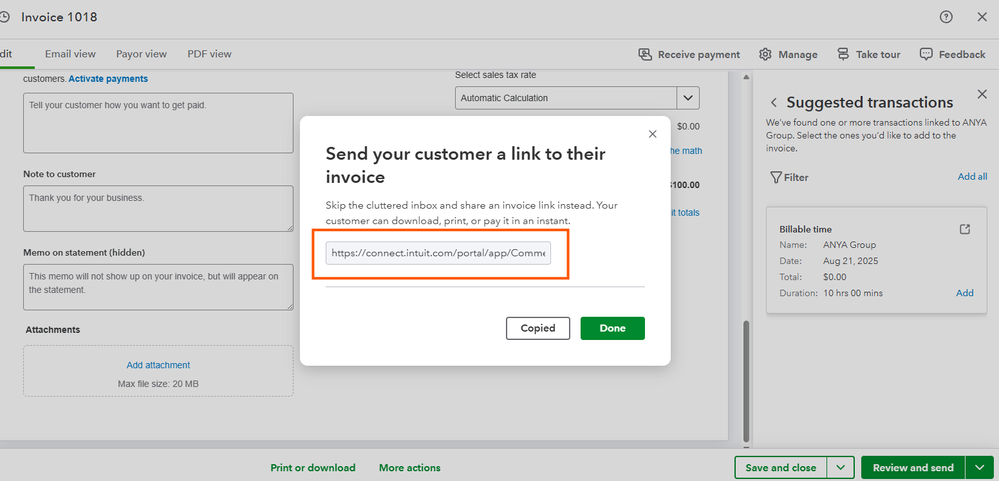Add the Billable time transaction
The height and width of the screenshot is (481, 999).
point(965,293)
